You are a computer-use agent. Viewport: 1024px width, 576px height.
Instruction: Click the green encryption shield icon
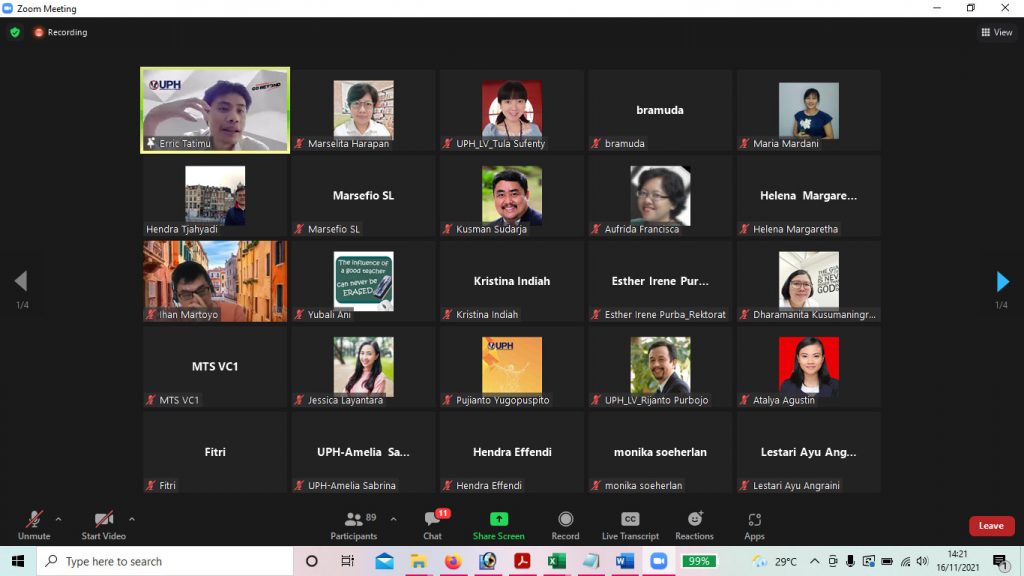(x=15, y=32)
